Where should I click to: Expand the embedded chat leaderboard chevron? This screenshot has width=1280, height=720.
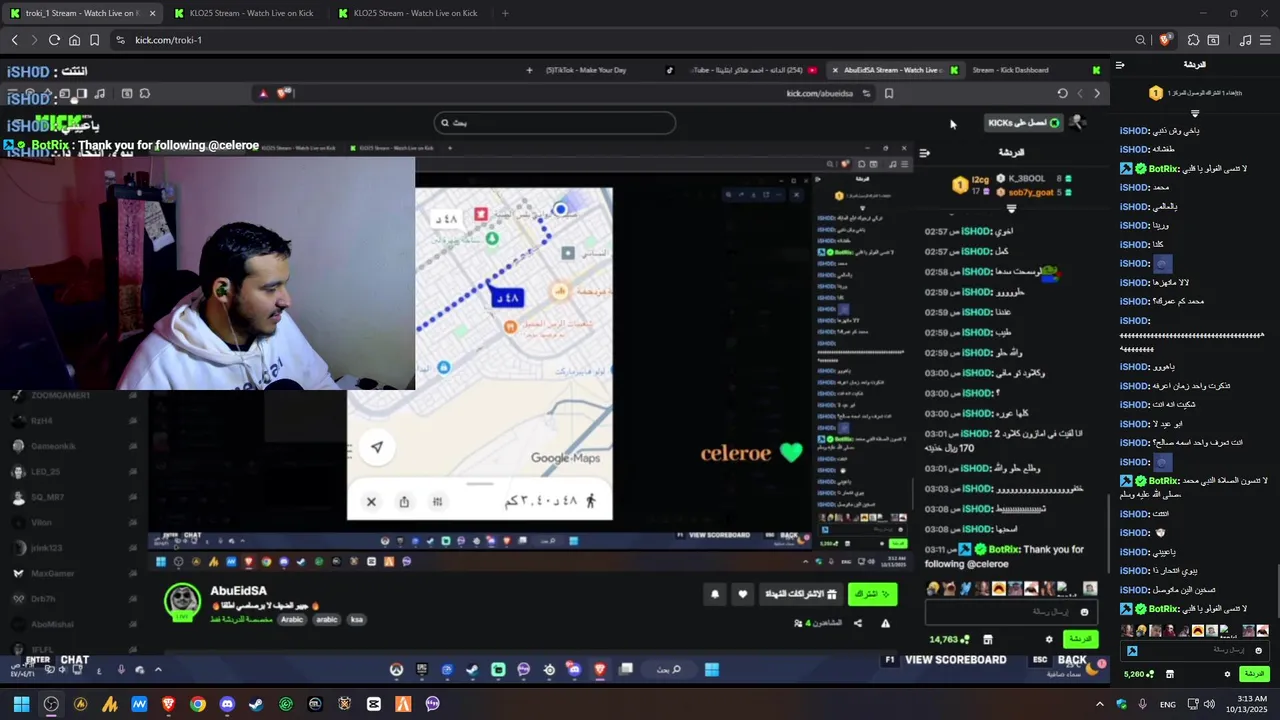point(1011,209)
